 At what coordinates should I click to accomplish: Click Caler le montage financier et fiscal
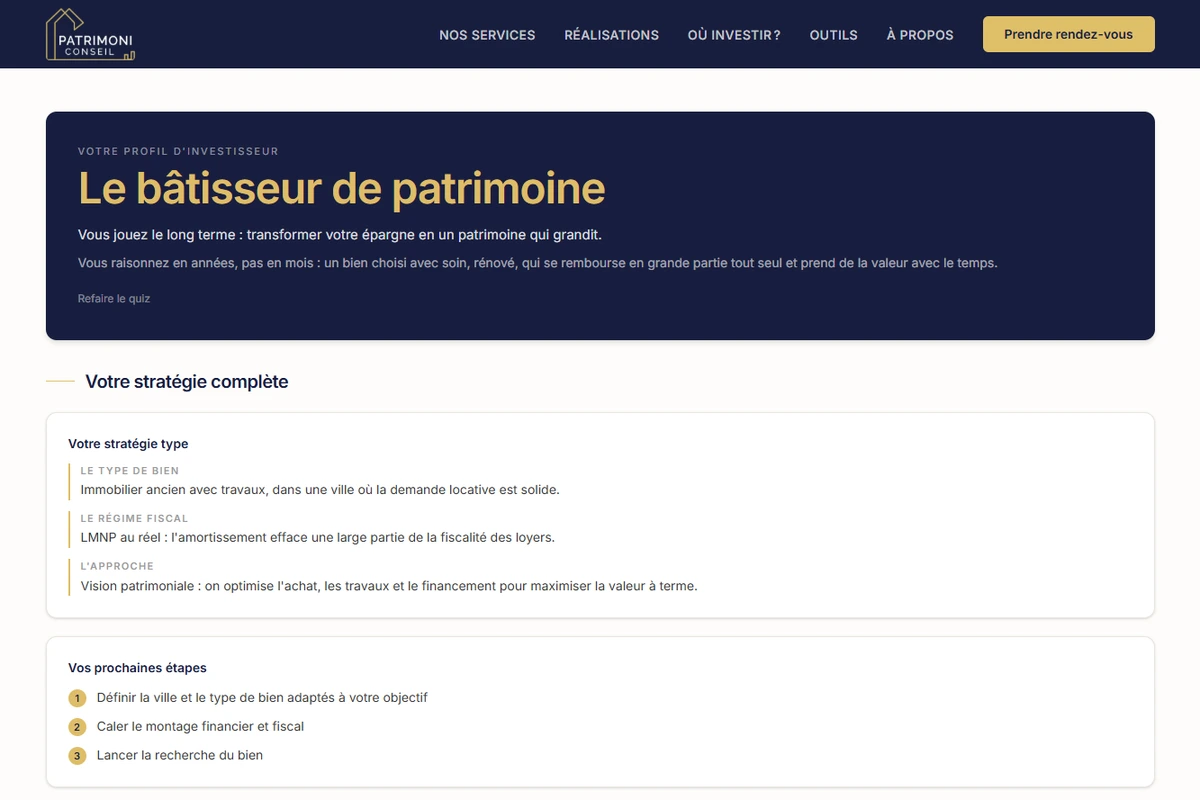click(200, 726)
